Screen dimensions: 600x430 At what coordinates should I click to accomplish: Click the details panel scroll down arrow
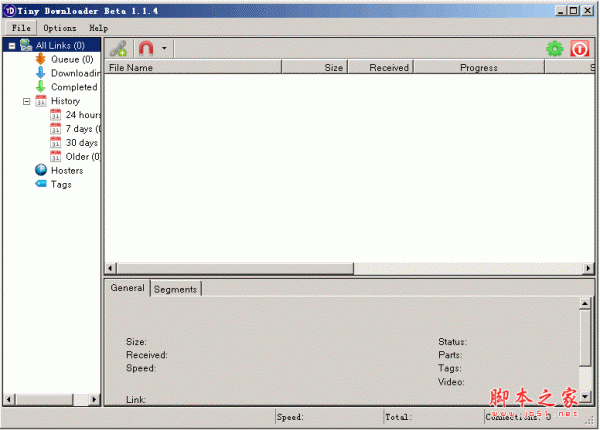tap(585, 396)
